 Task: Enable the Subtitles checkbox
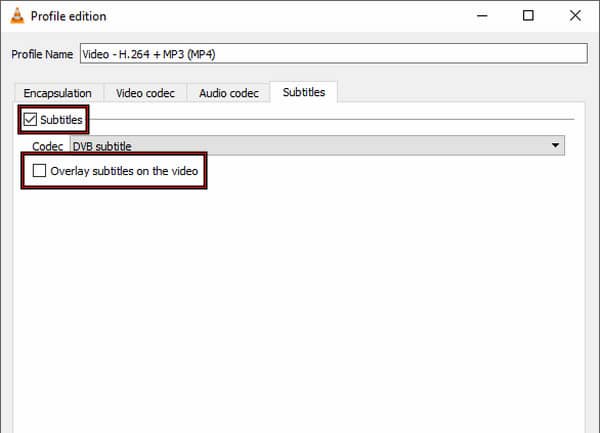click(x=30, y=119)
